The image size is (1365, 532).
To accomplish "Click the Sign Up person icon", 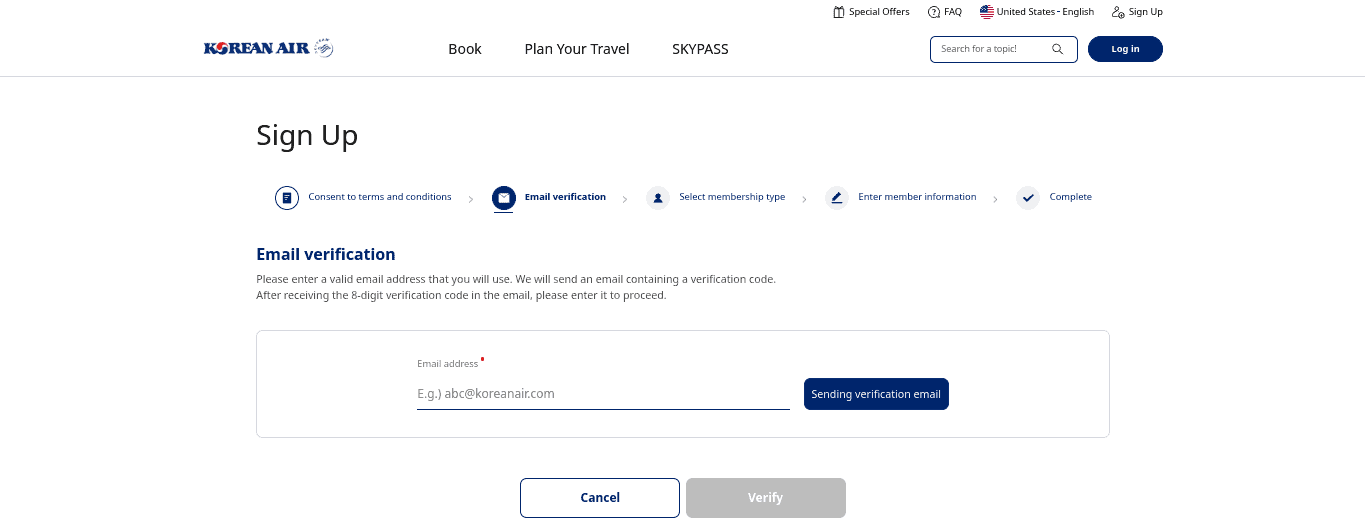I will click(1118, 12).
